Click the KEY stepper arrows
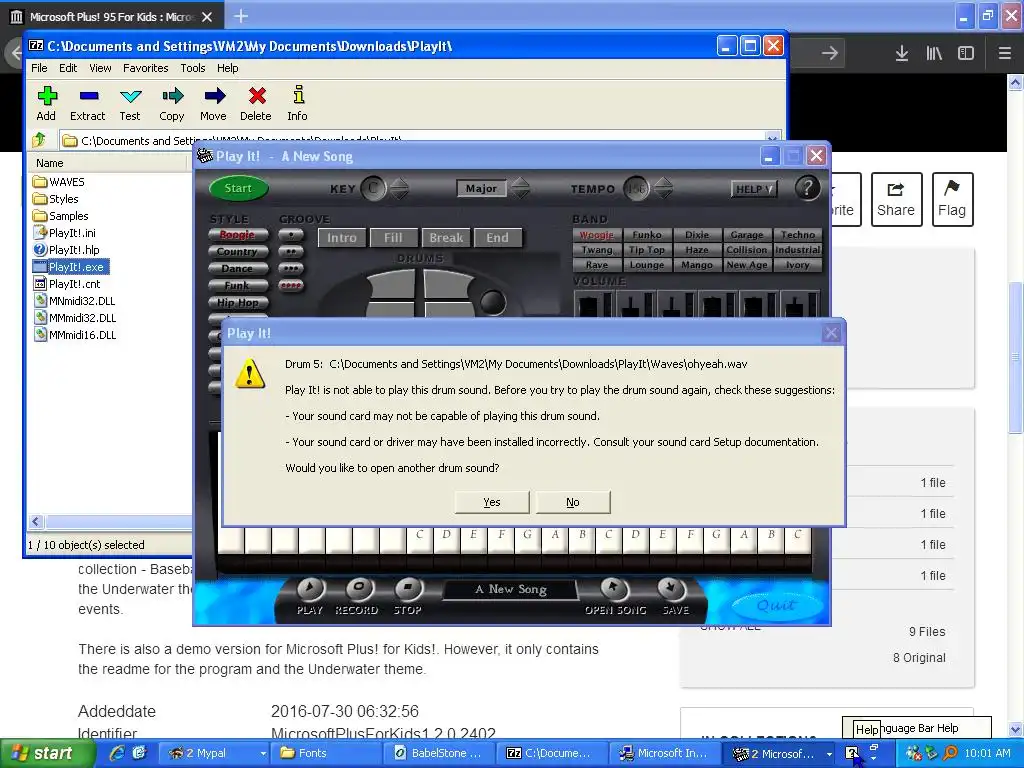This screenshot has height=768, width=1024. pyautogui.click(x=399, y=188)
